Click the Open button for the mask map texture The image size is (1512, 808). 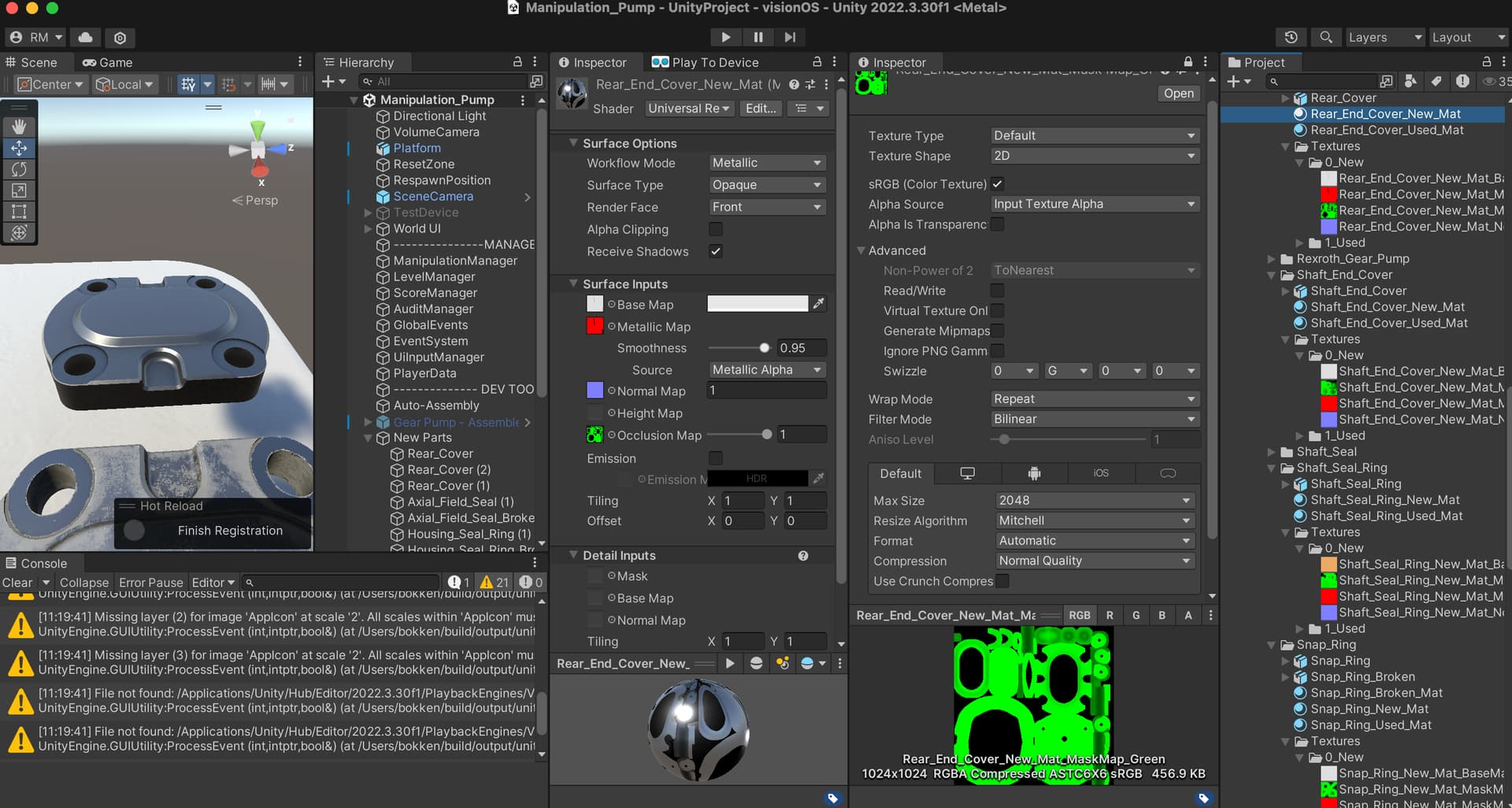tap(1178, 93)
